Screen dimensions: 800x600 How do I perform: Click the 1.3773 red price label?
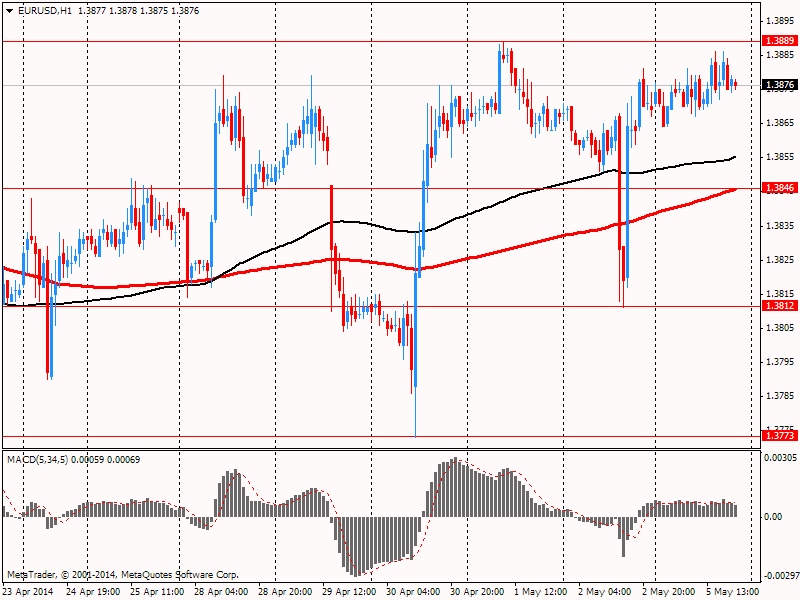click(x=780, y=436)
